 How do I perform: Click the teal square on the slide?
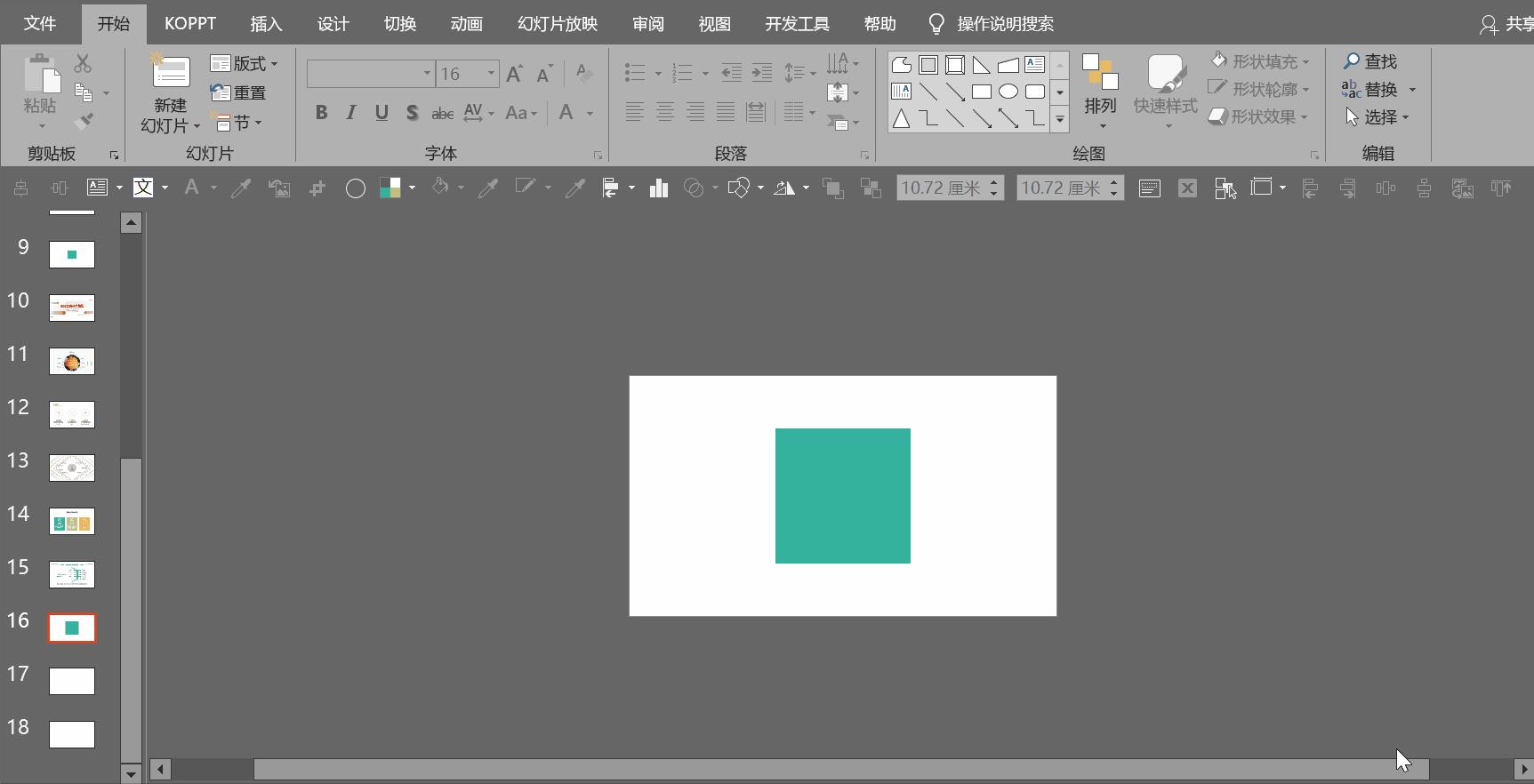pyautogui.click(x=842, y=495)
